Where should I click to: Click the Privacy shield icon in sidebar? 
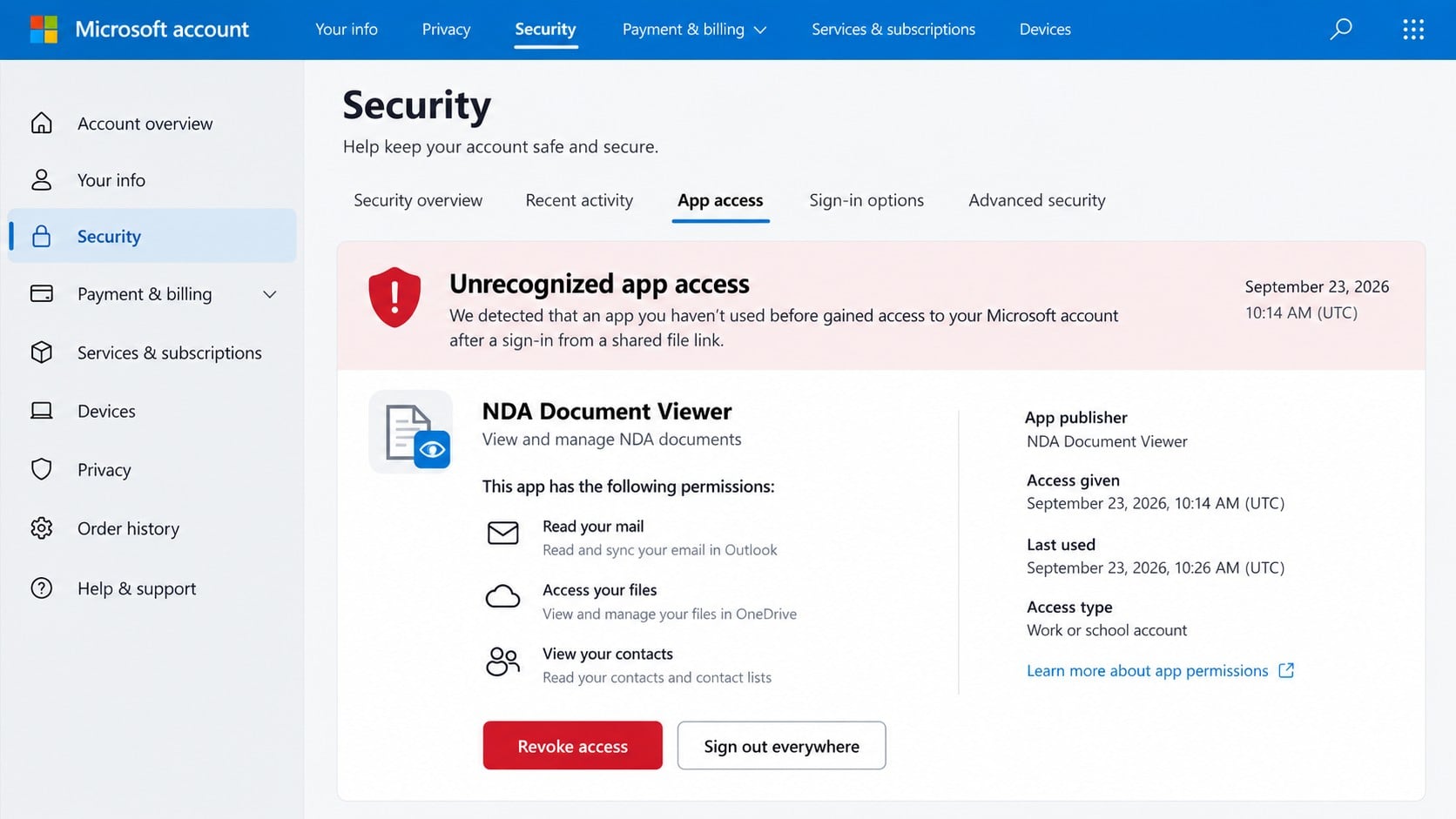point(42,470)
